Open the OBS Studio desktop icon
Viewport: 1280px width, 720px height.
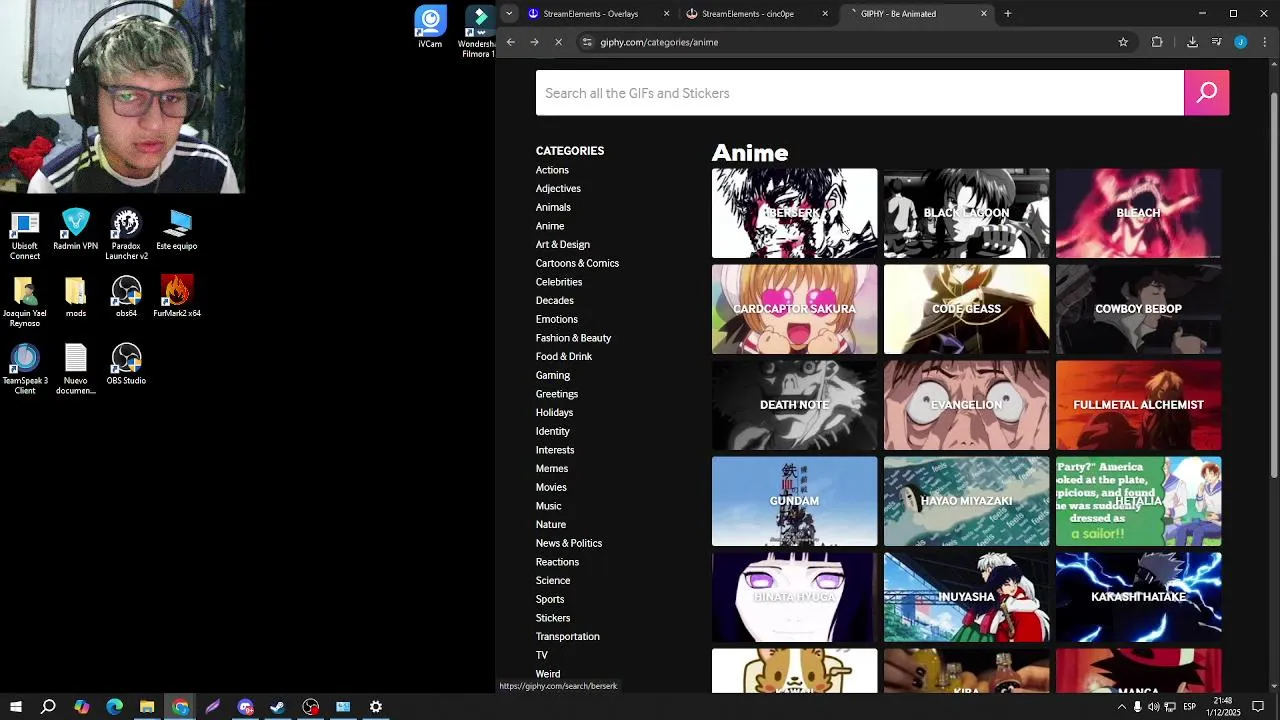click(x=126, y=364)
